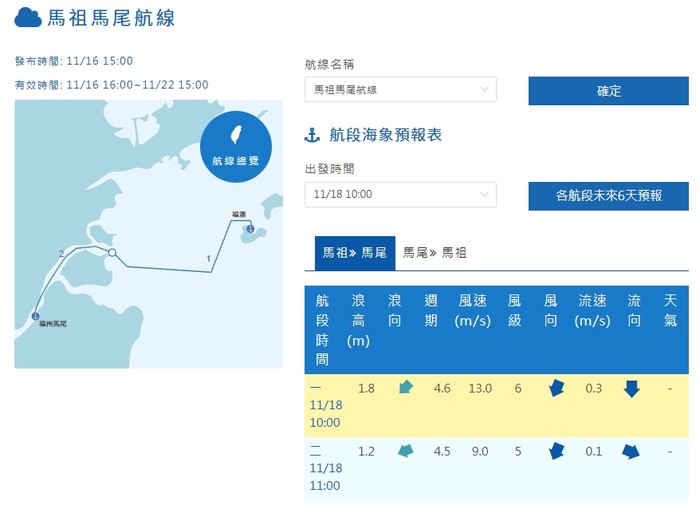Select the 馬祖» 馬尾 tab
Image resolution: width=700 pixels, height=513 pixels.
tap(354, 254)
